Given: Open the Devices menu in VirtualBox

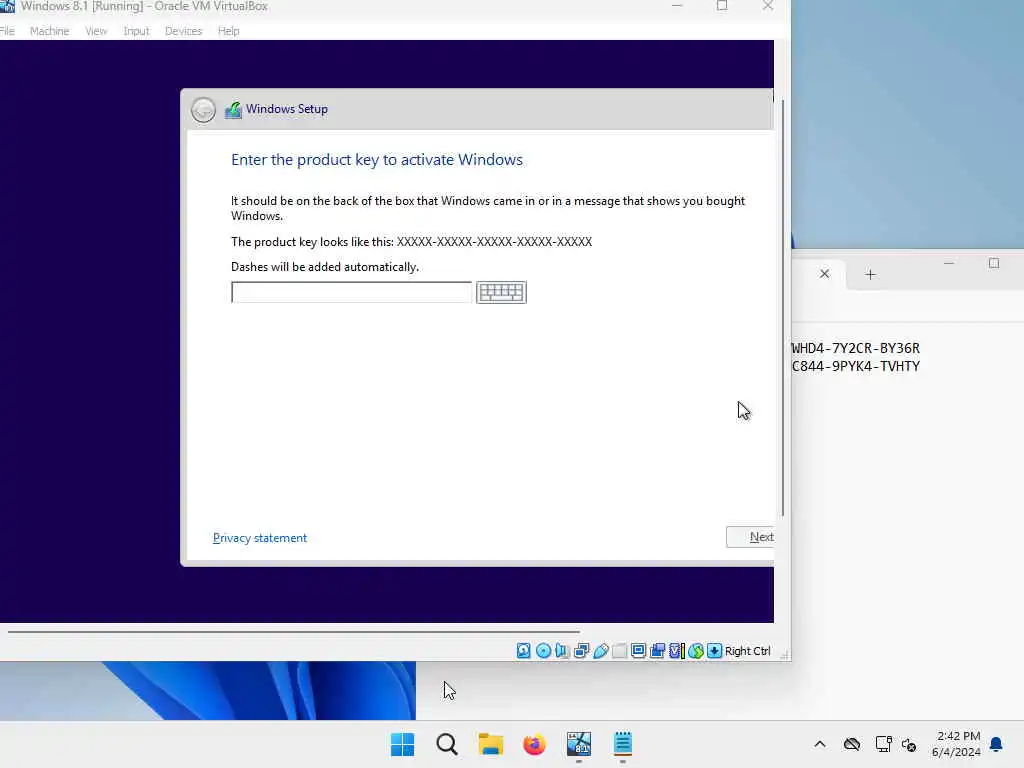Looking at the screenshot, I should [x=184, y=31].
